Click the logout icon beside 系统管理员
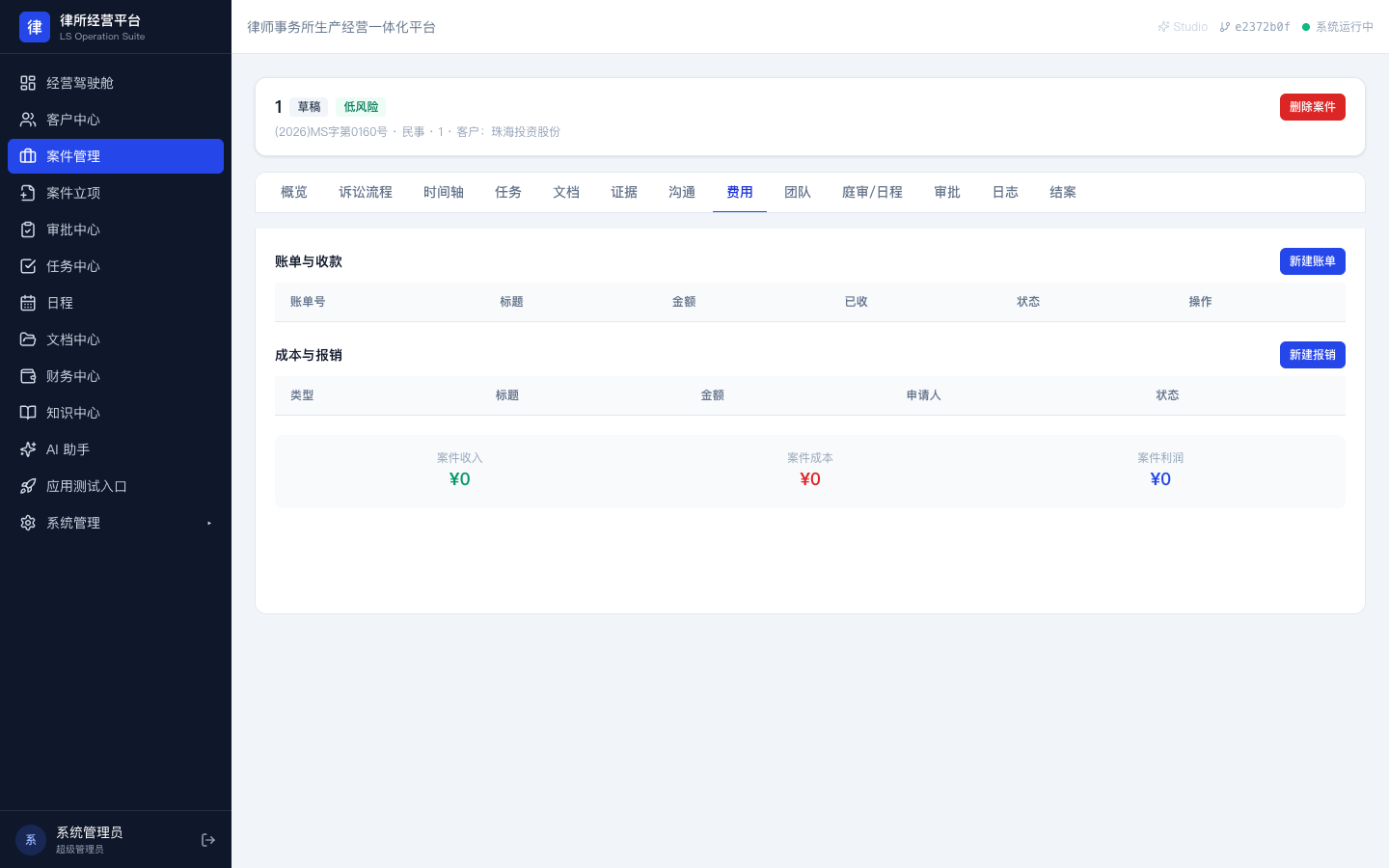This screenshot has width=1389, height=868. [208, 840]
